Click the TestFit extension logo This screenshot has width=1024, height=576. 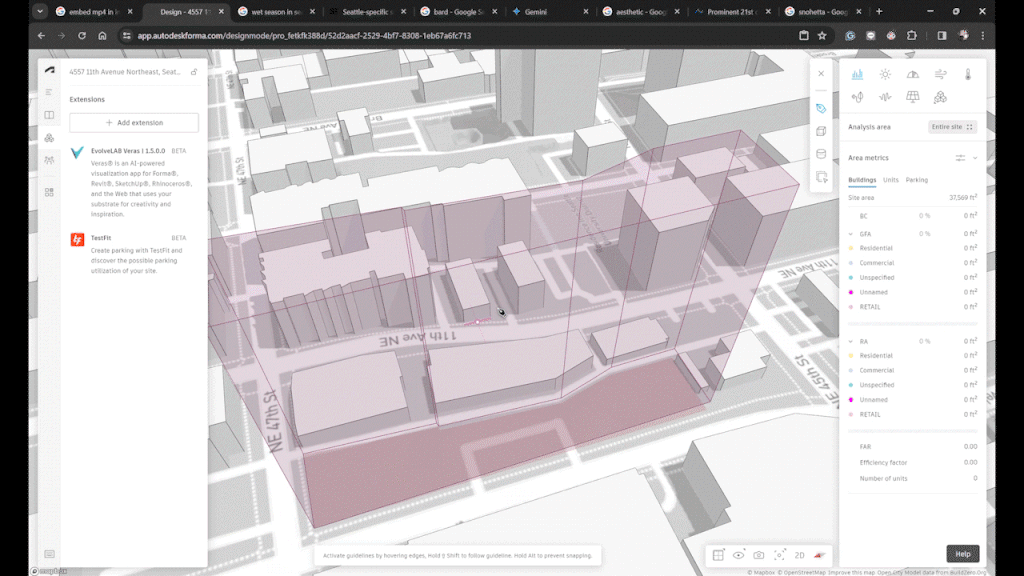point(77,240)
